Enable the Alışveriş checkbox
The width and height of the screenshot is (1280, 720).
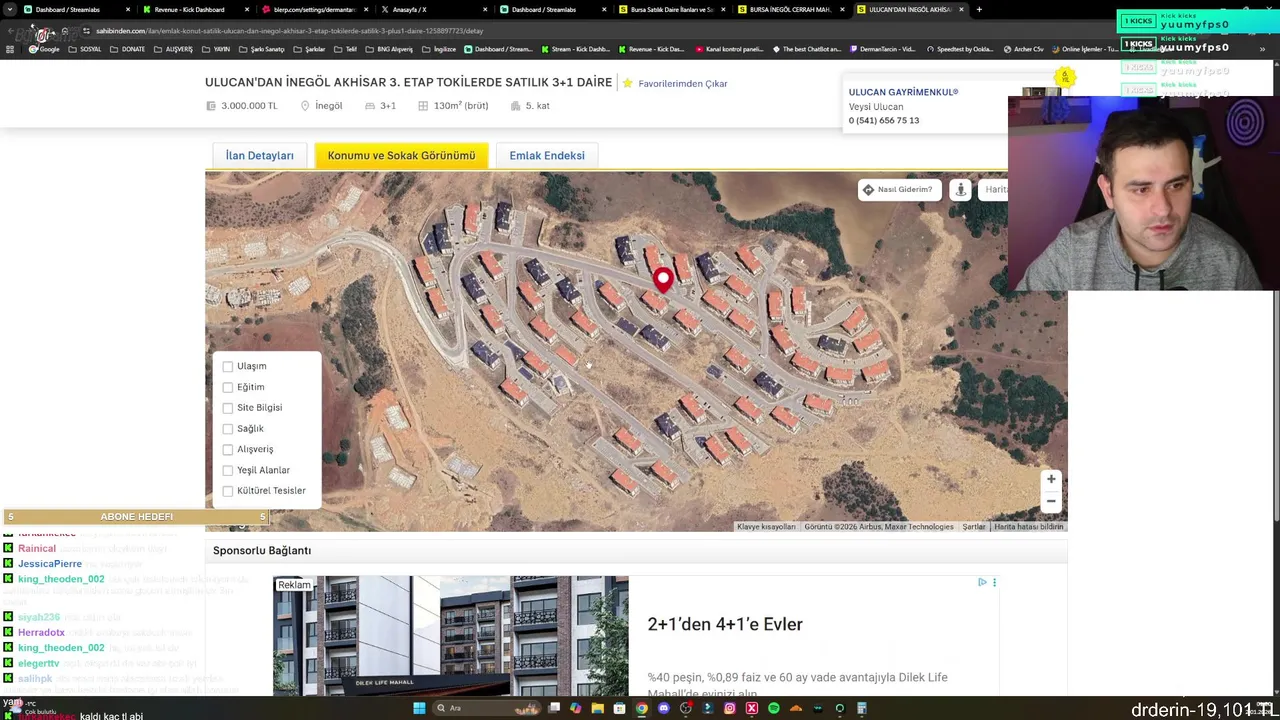point(228,449)
